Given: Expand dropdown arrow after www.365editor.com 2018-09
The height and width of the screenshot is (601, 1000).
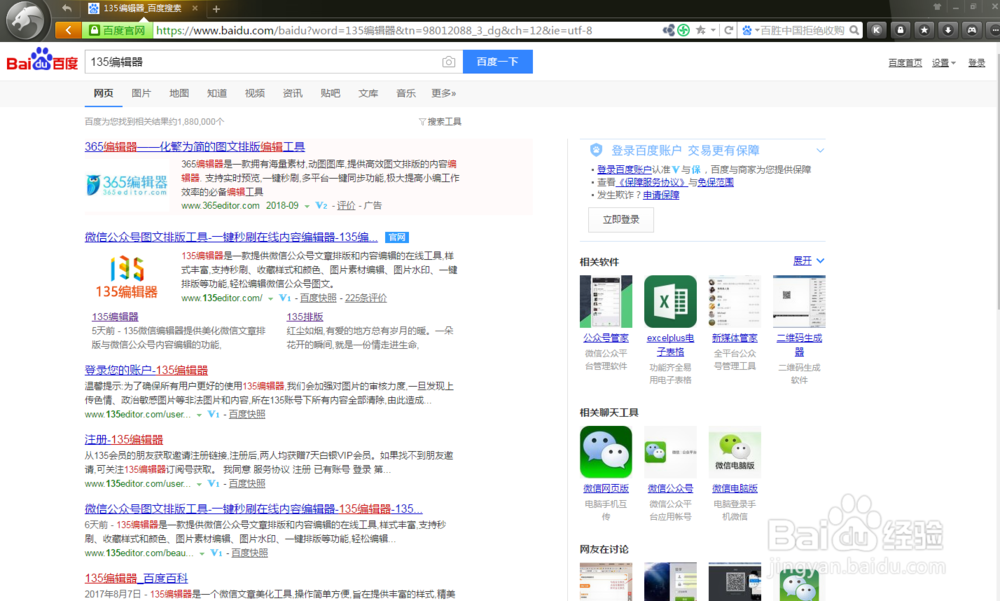Looking at the screenshot, I should (x=307, y=206).
